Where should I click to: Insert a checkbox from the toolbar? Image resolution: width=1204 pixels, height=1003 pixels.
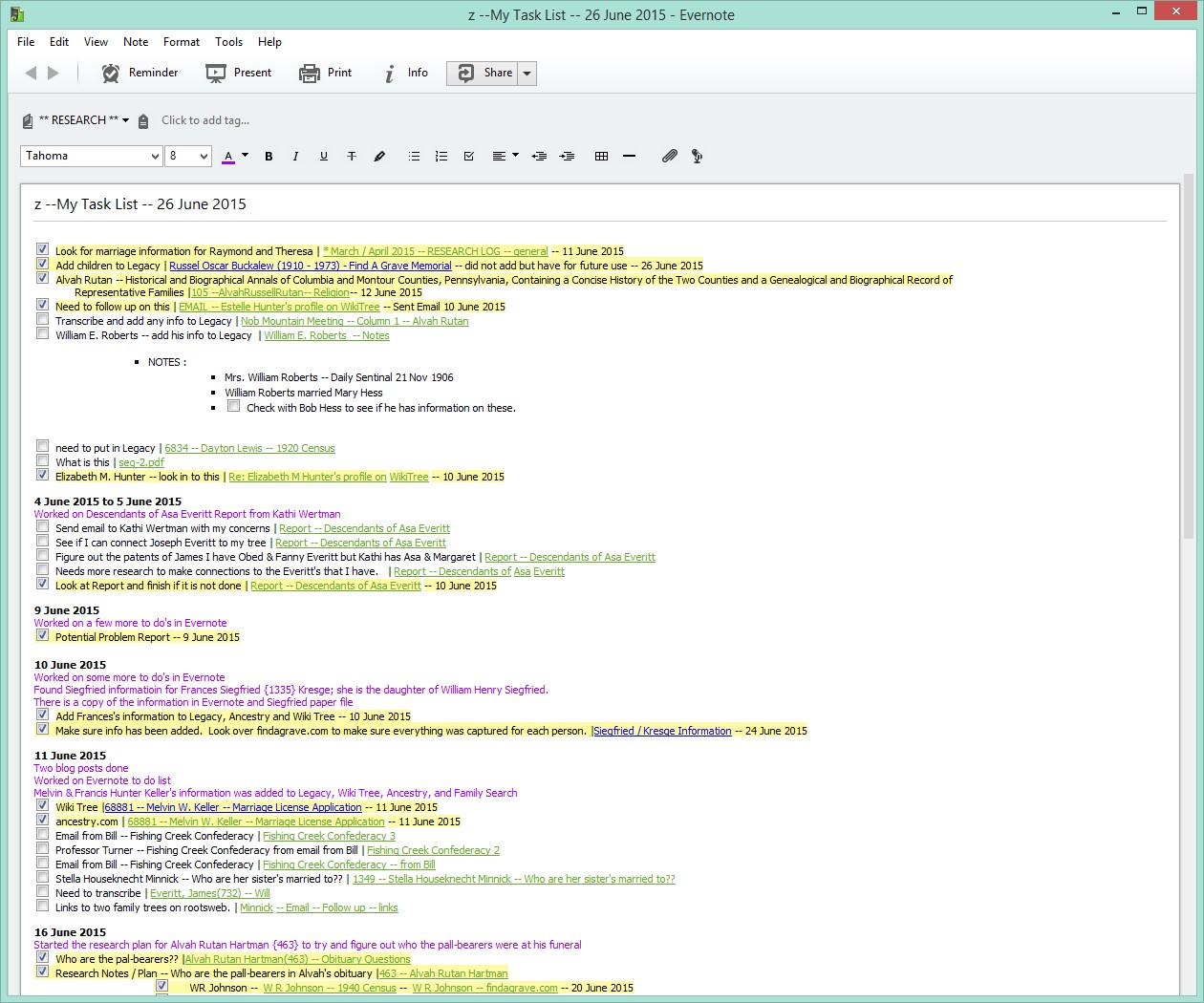point(469,157)
